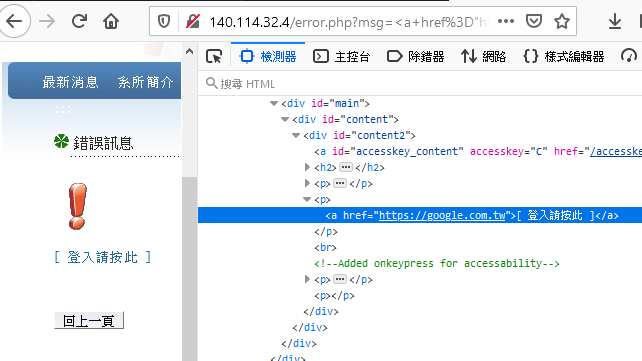642x361 pixels.
Task: Open the browser home page
Action: 111,21
